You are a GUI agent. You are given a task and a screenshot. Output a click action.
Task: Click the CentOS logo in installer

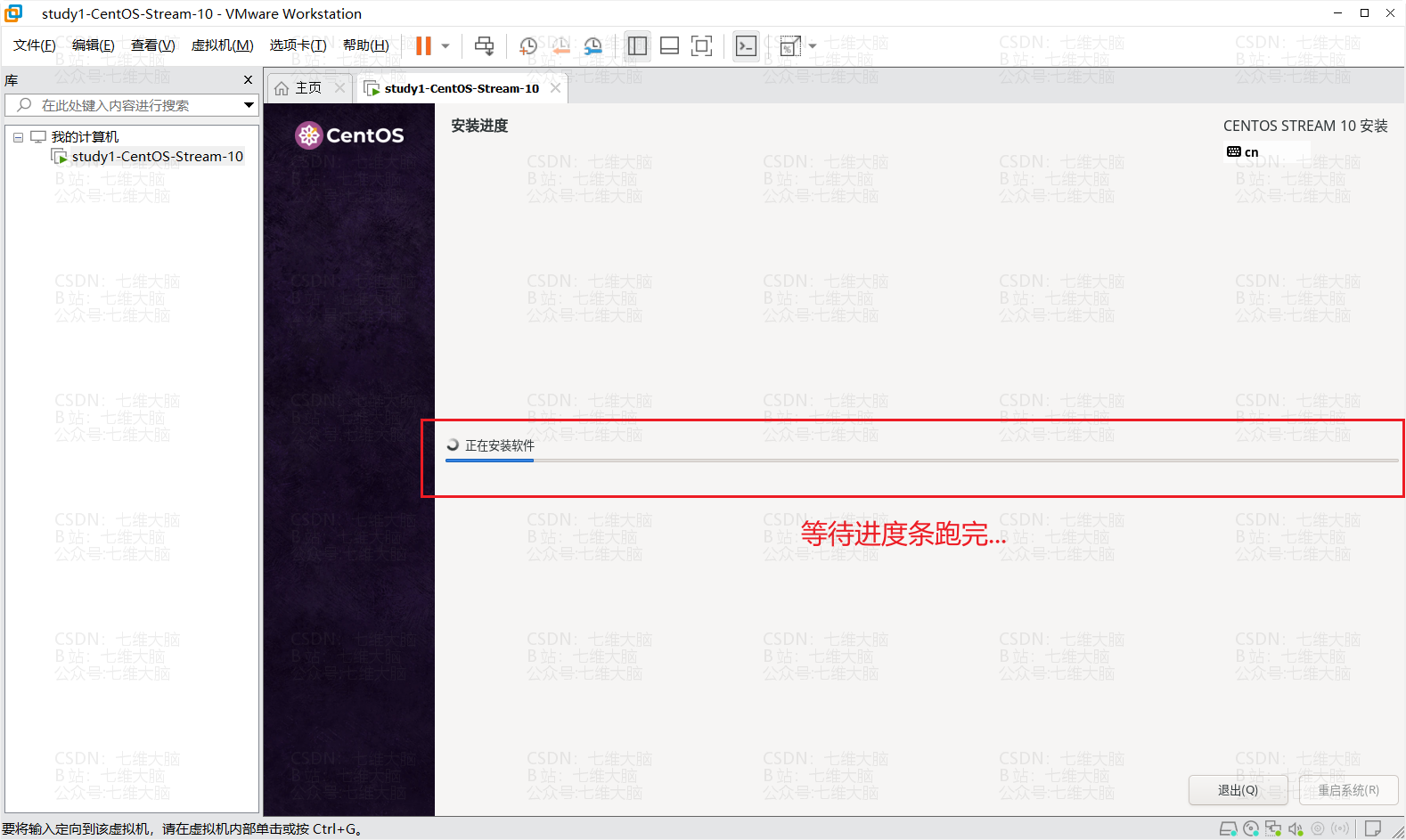(349, 135)
